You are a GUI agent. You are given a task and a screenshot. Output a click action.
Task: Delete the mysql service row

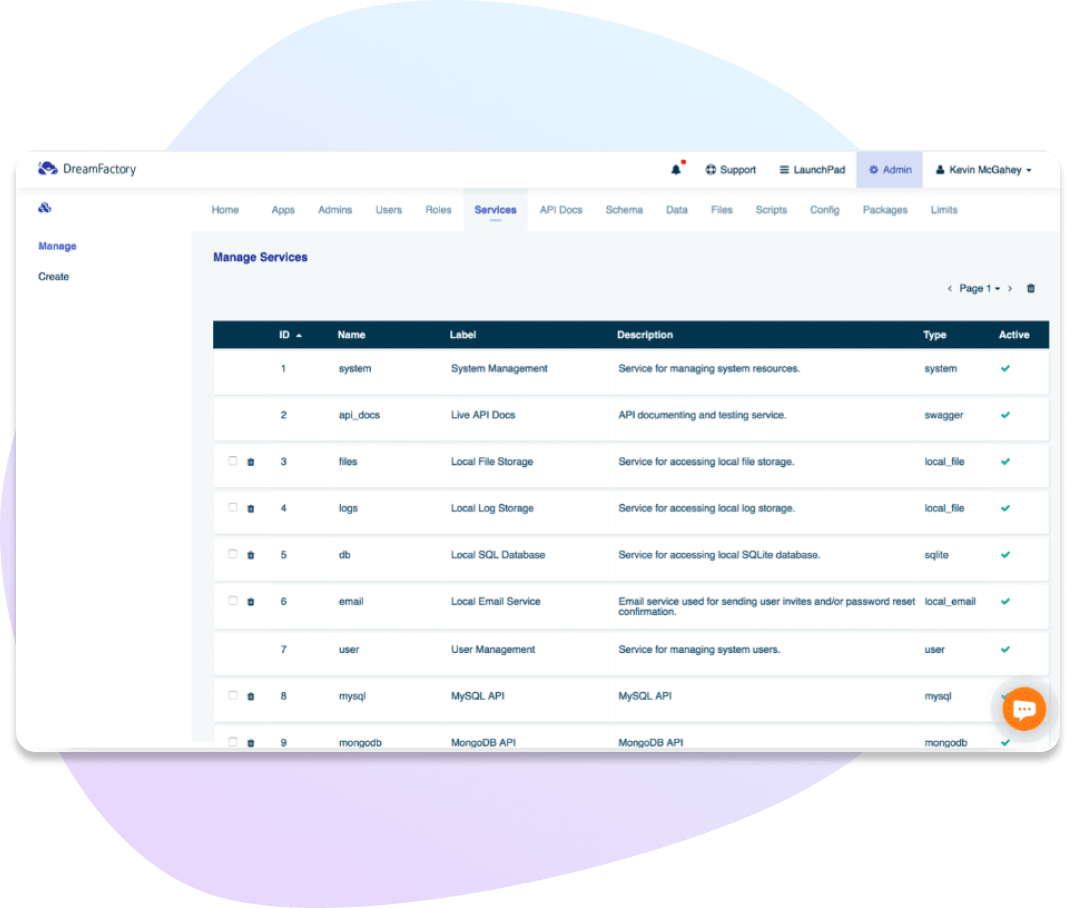pos(251,697)
